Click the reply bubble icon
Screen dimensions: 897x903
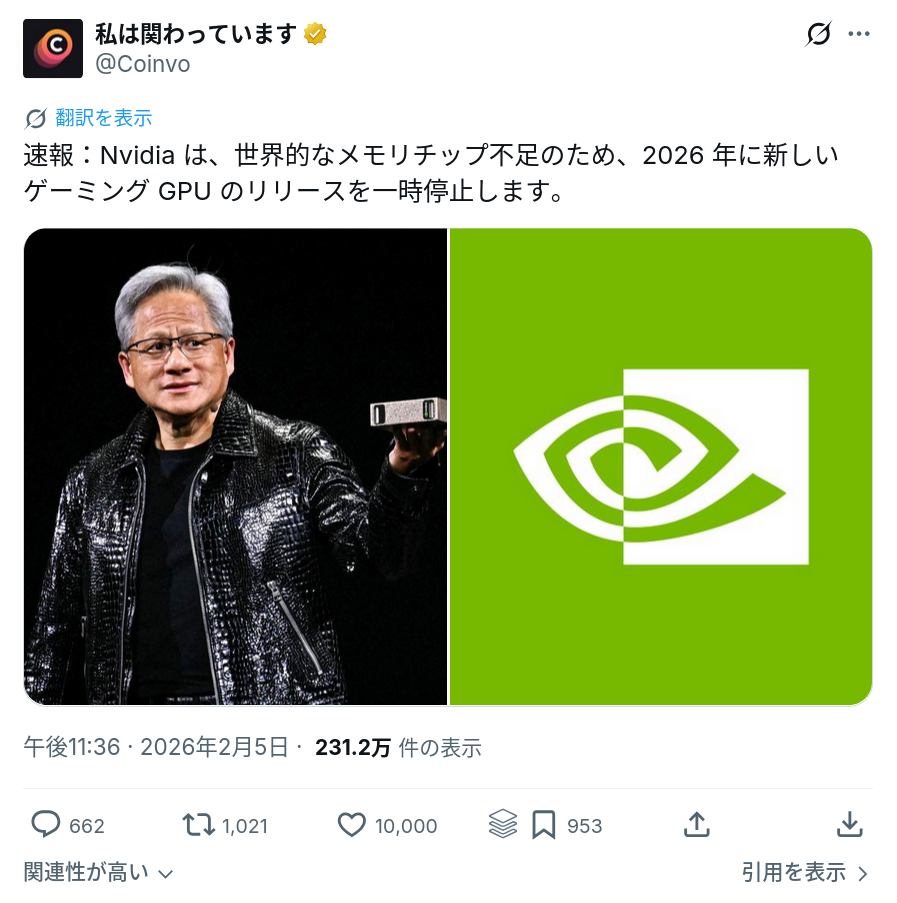pos(45,824)
